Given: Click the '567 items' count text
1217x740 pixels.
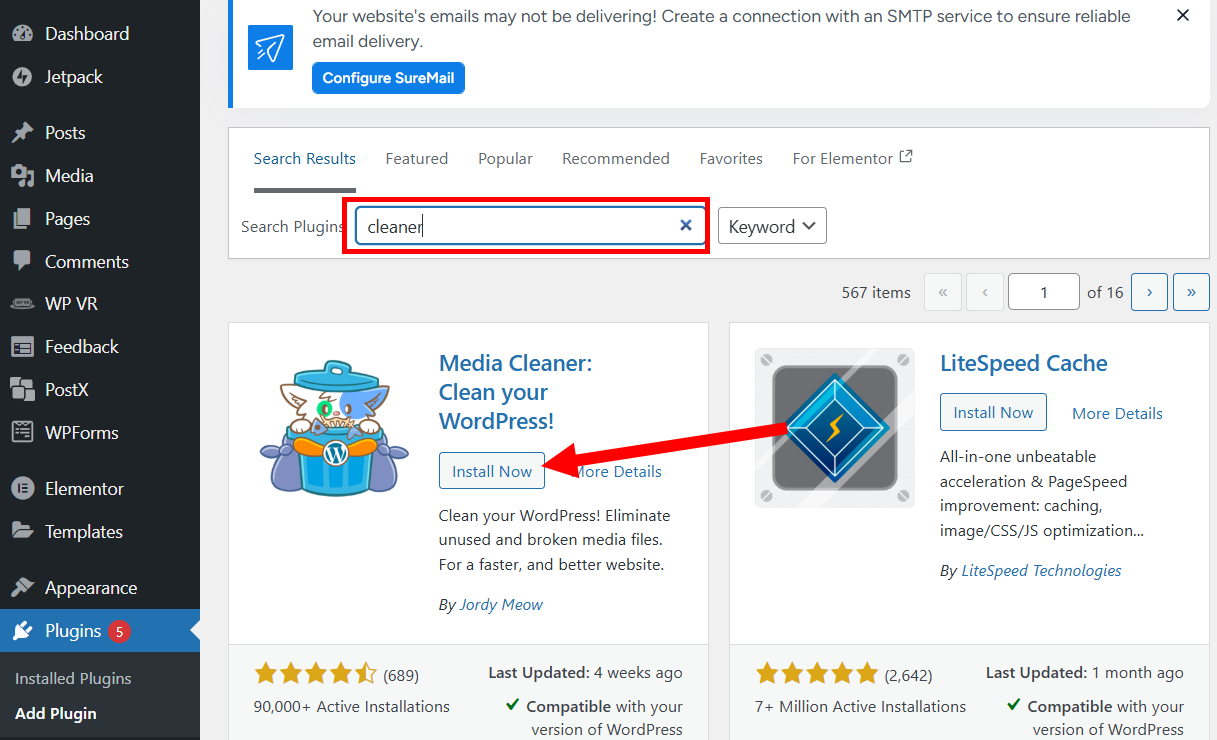Looking at the screenshot, I should click(876, 292).
